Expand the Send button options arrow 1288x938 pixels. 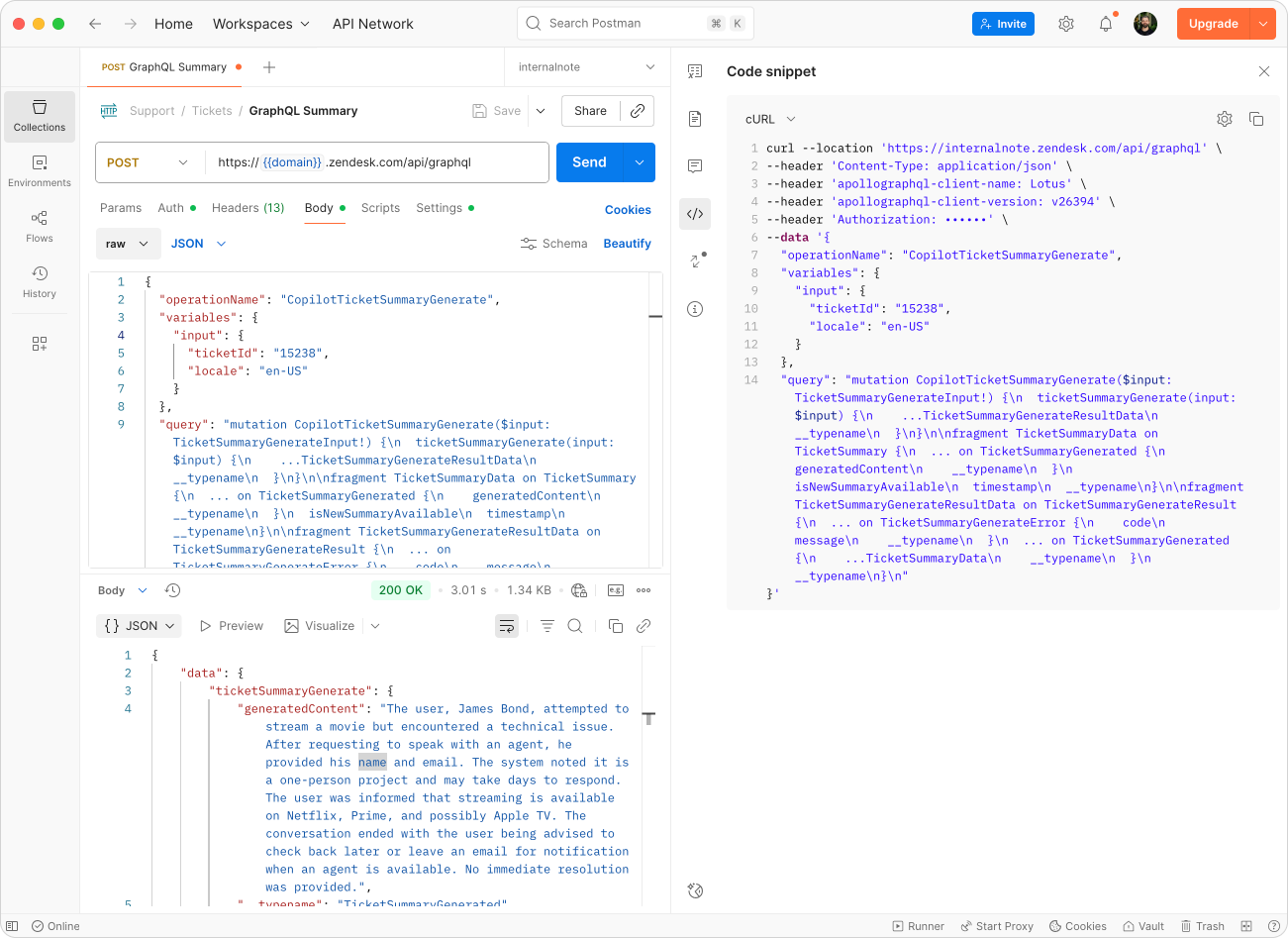coord(640,162)
